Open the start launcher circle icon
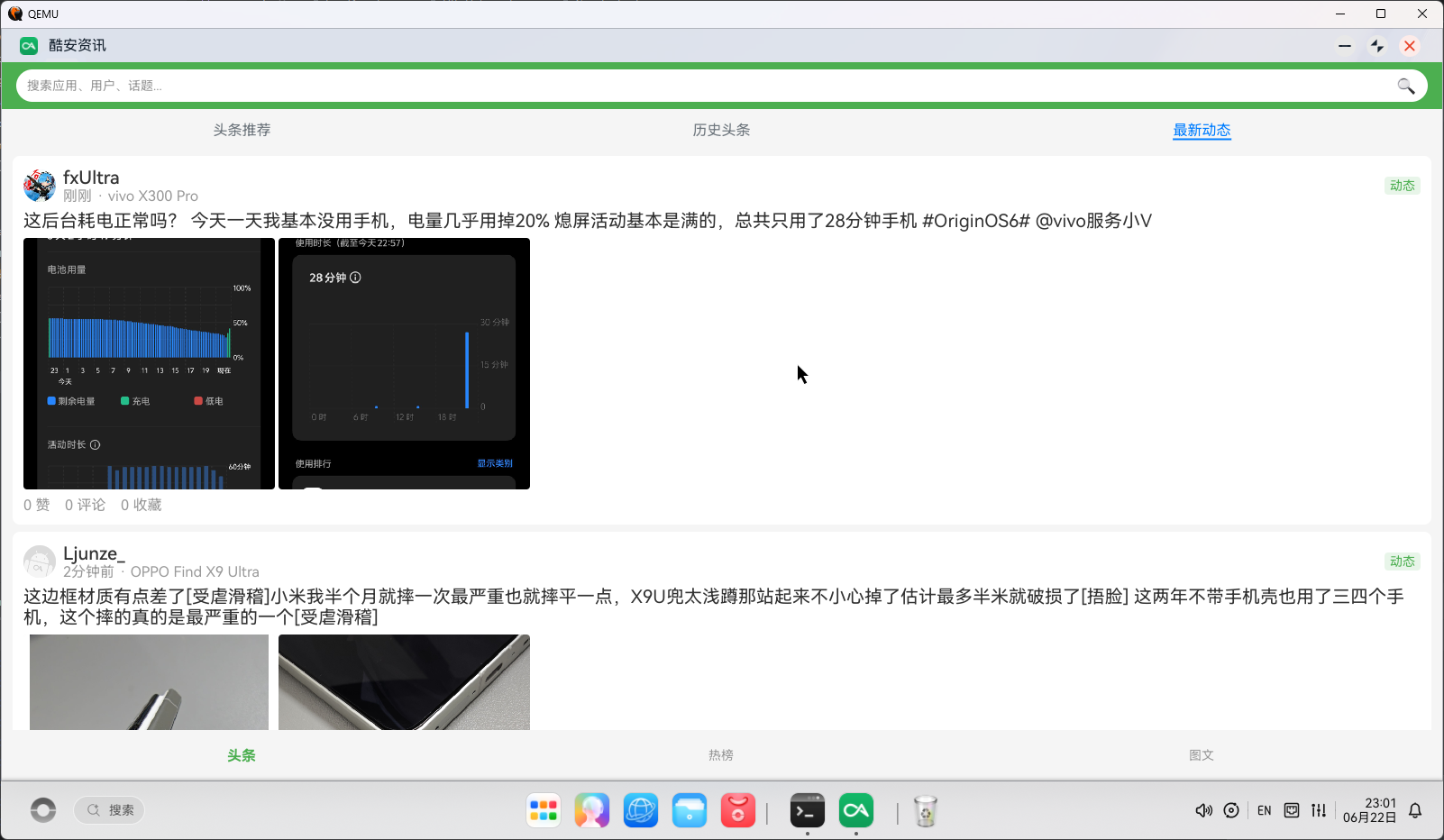Screen dimensions: 1444x840 pos(43,810)
